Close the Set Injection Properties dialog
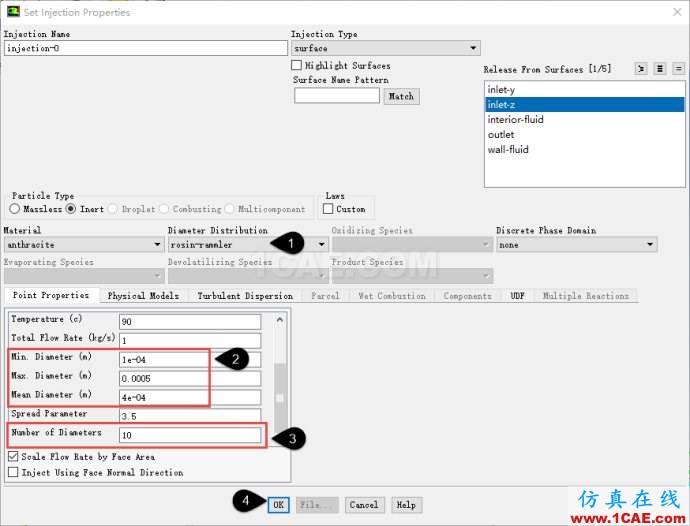 [677, 12]
